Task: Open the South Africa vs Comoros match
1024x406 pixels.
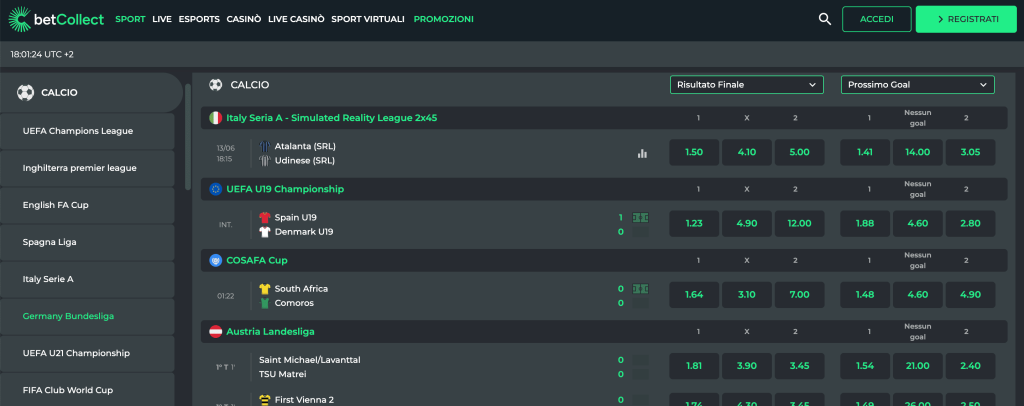Action: click(x=294, y=296)
